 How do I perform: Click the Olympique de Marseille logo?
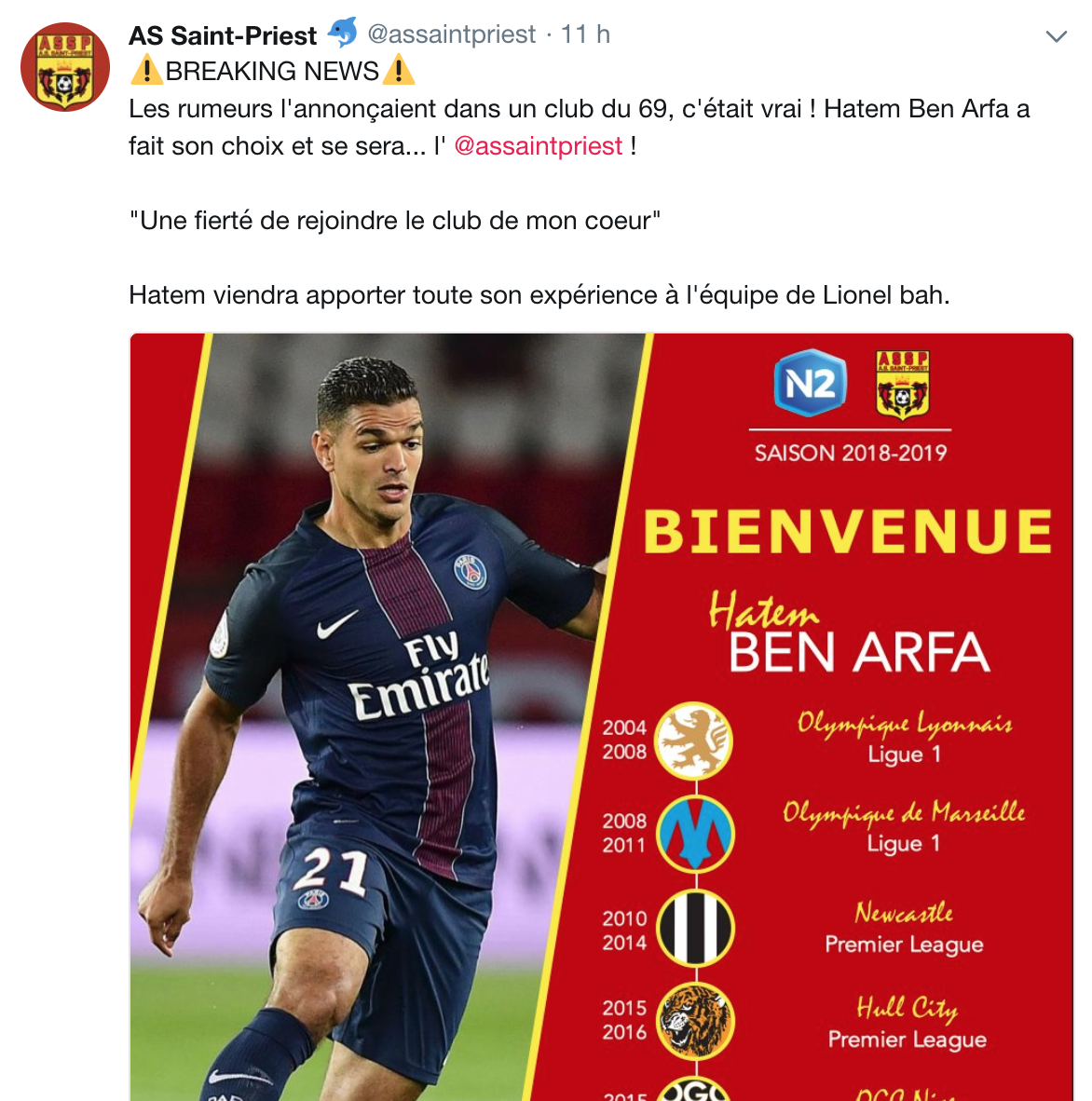(695, 835)
